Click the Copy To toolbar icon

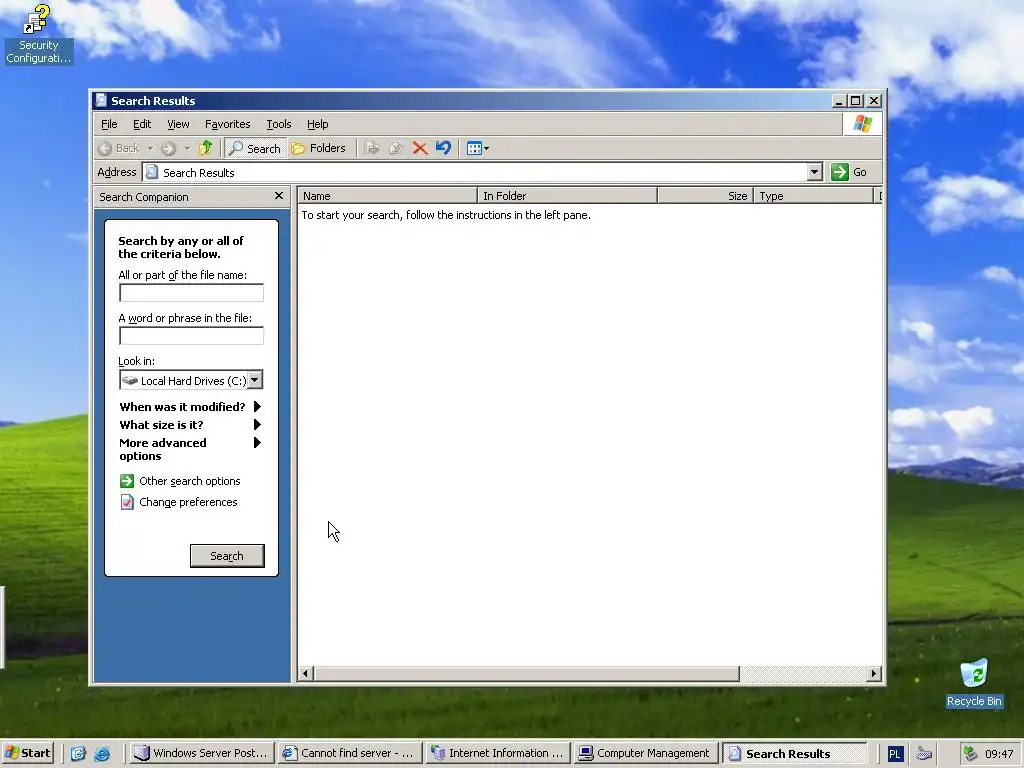[x=396, y=148]
